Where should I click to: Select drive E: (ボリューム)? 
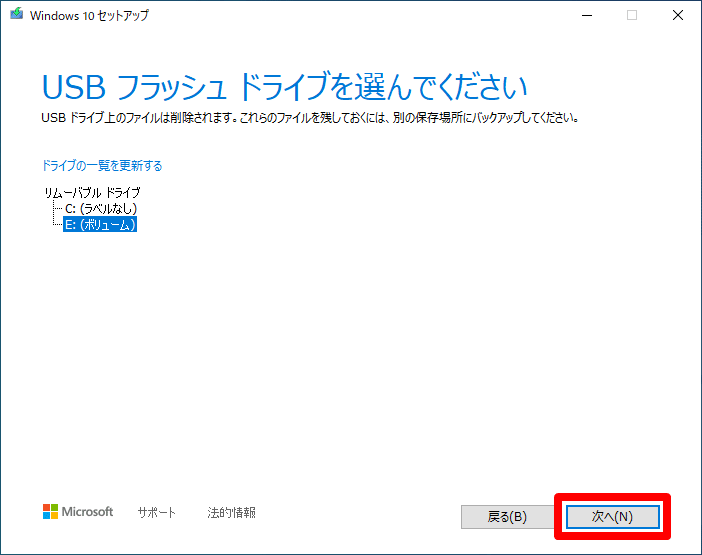click(100, 225)
